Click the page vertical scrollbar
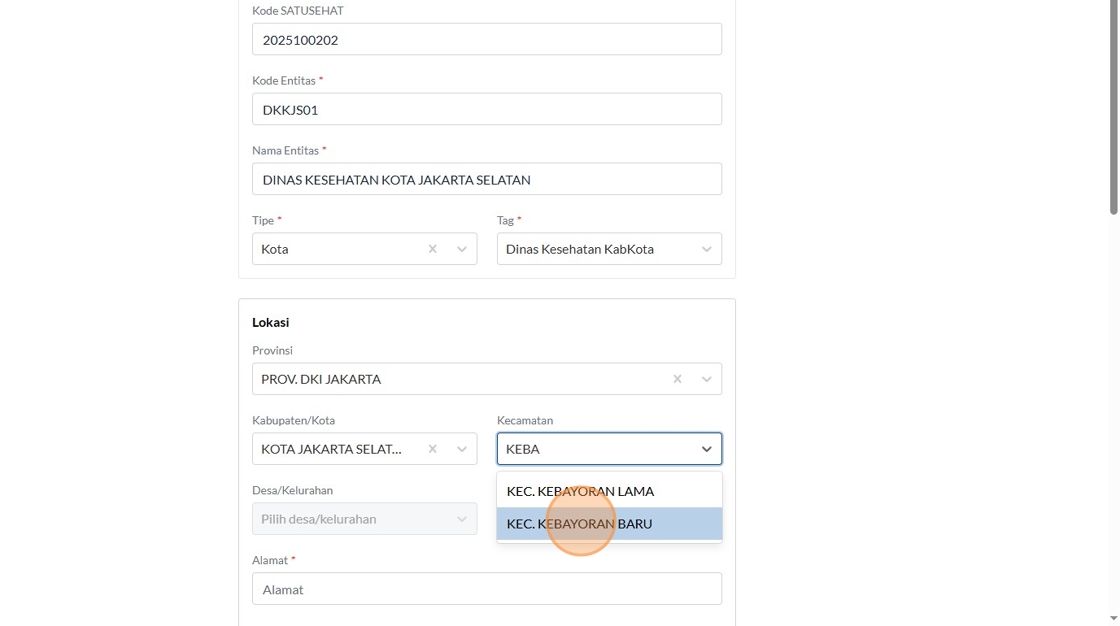This screenshot has height=626, width=1120. tap(1114, 110)
